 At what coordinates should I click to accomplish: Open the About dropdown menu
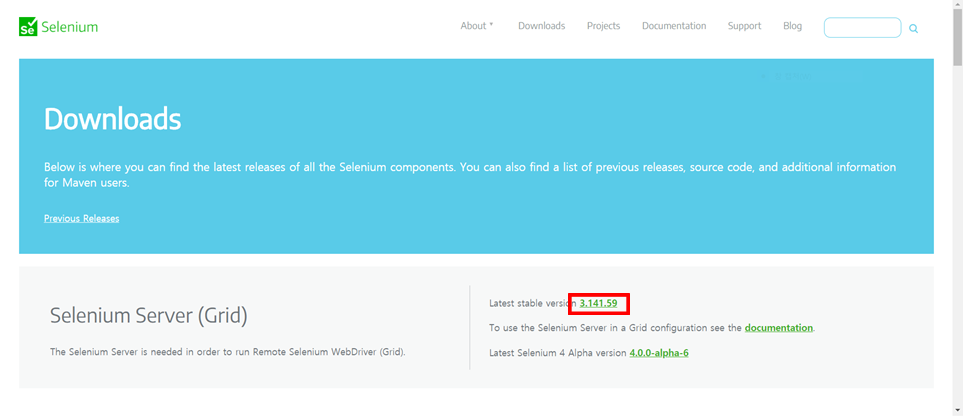[477, 26]
